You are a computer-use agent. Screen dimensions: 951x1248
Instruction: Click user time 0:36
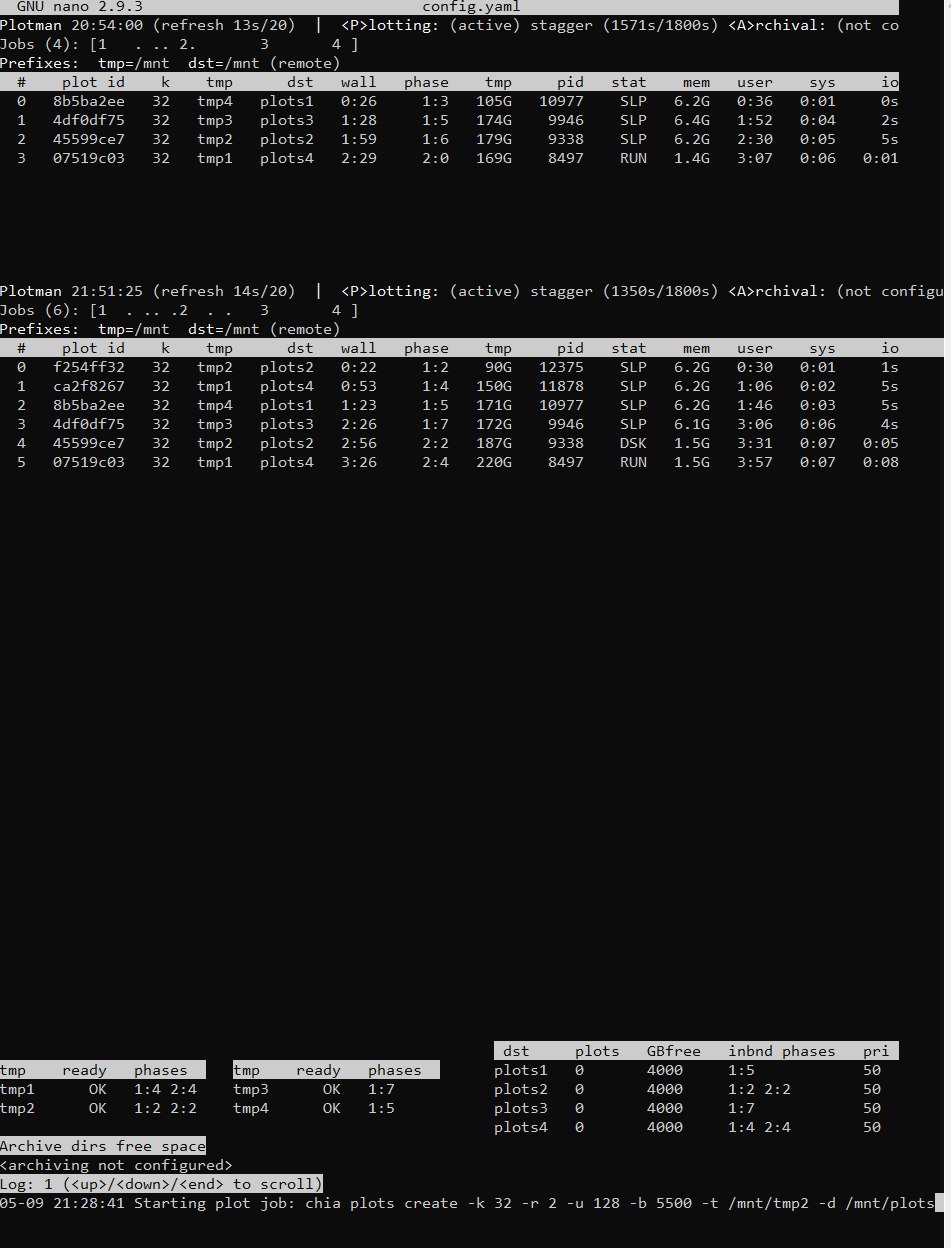755,101
